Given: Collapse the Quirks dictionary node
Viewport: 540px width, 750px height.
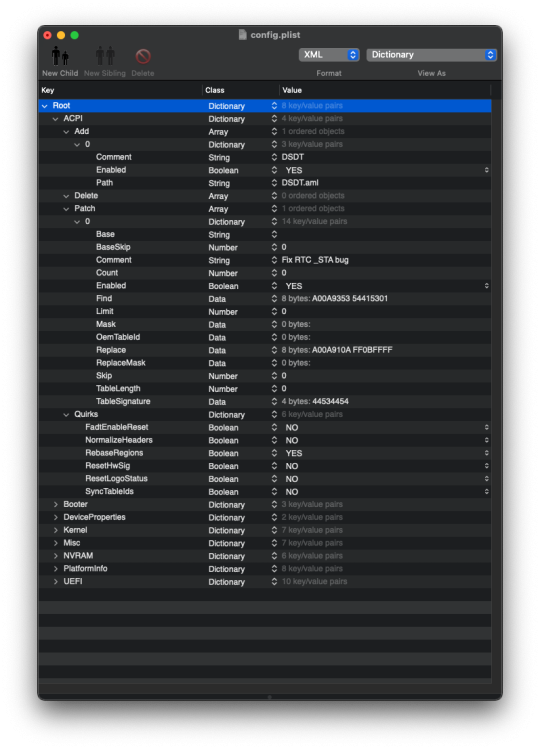Looking at the screenshot, I should click(x=66, y=414).
